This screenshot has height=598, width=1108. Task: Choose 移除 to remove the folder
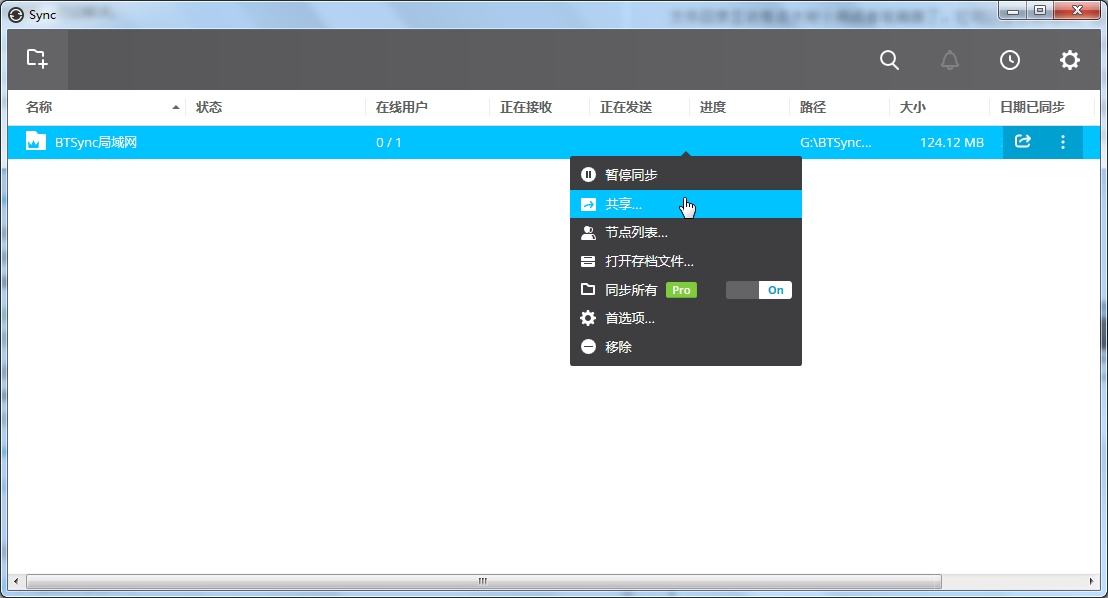point(685,346)
